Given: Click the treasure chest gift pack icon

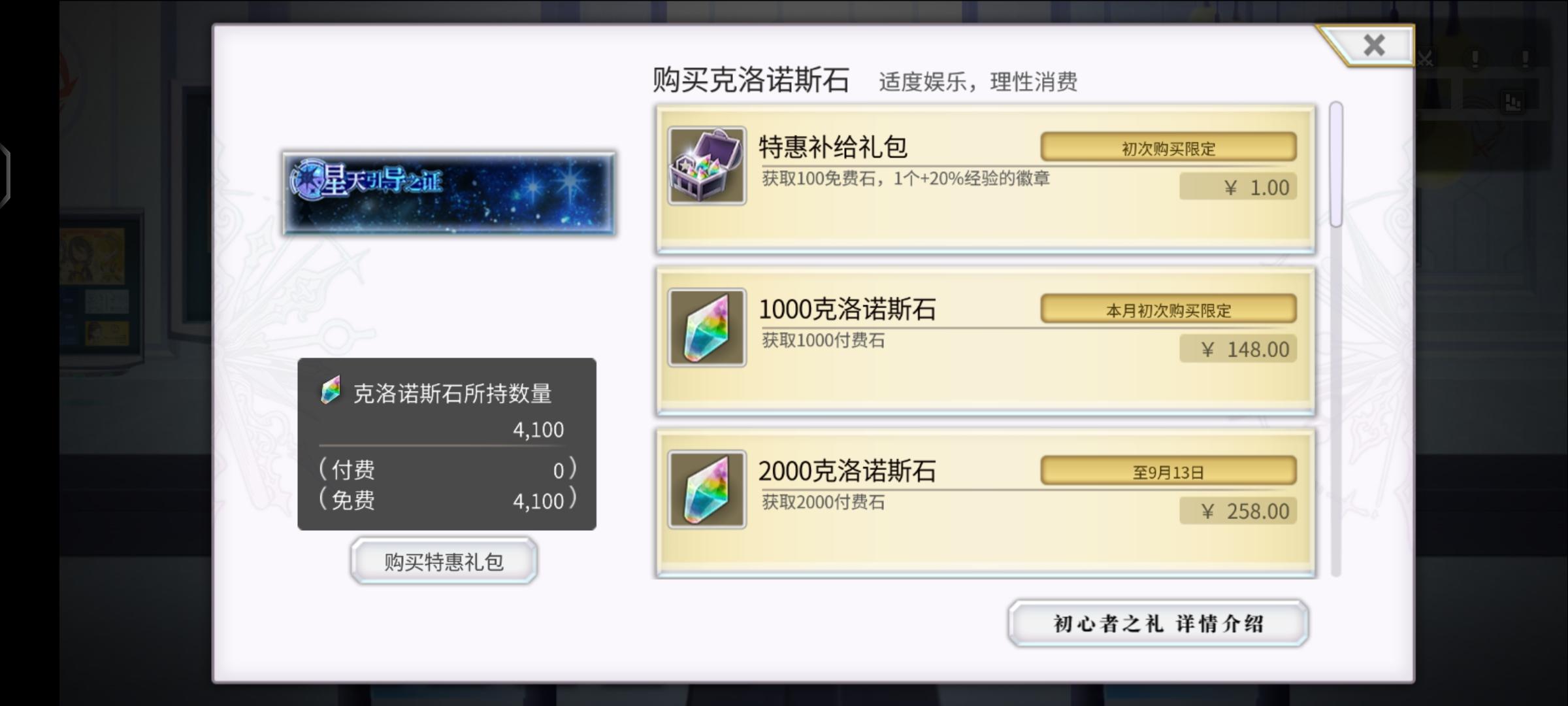Looking at the screenshot, I should [x=707, y=166].
